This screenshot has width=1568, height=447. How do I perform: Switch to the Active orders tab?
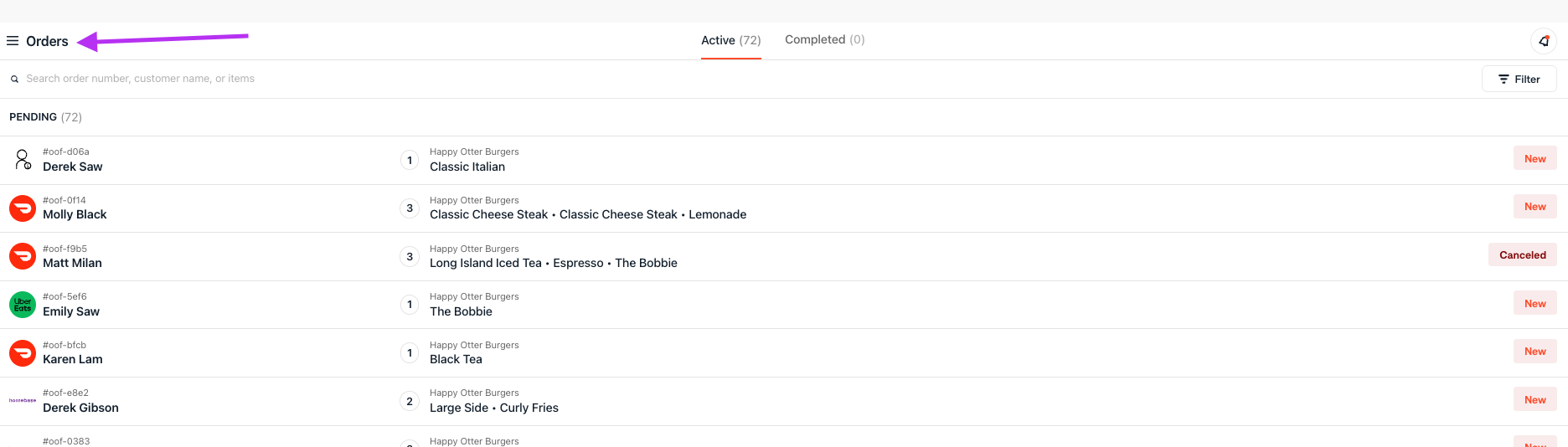pyautogui.click(x=730, y=40)
